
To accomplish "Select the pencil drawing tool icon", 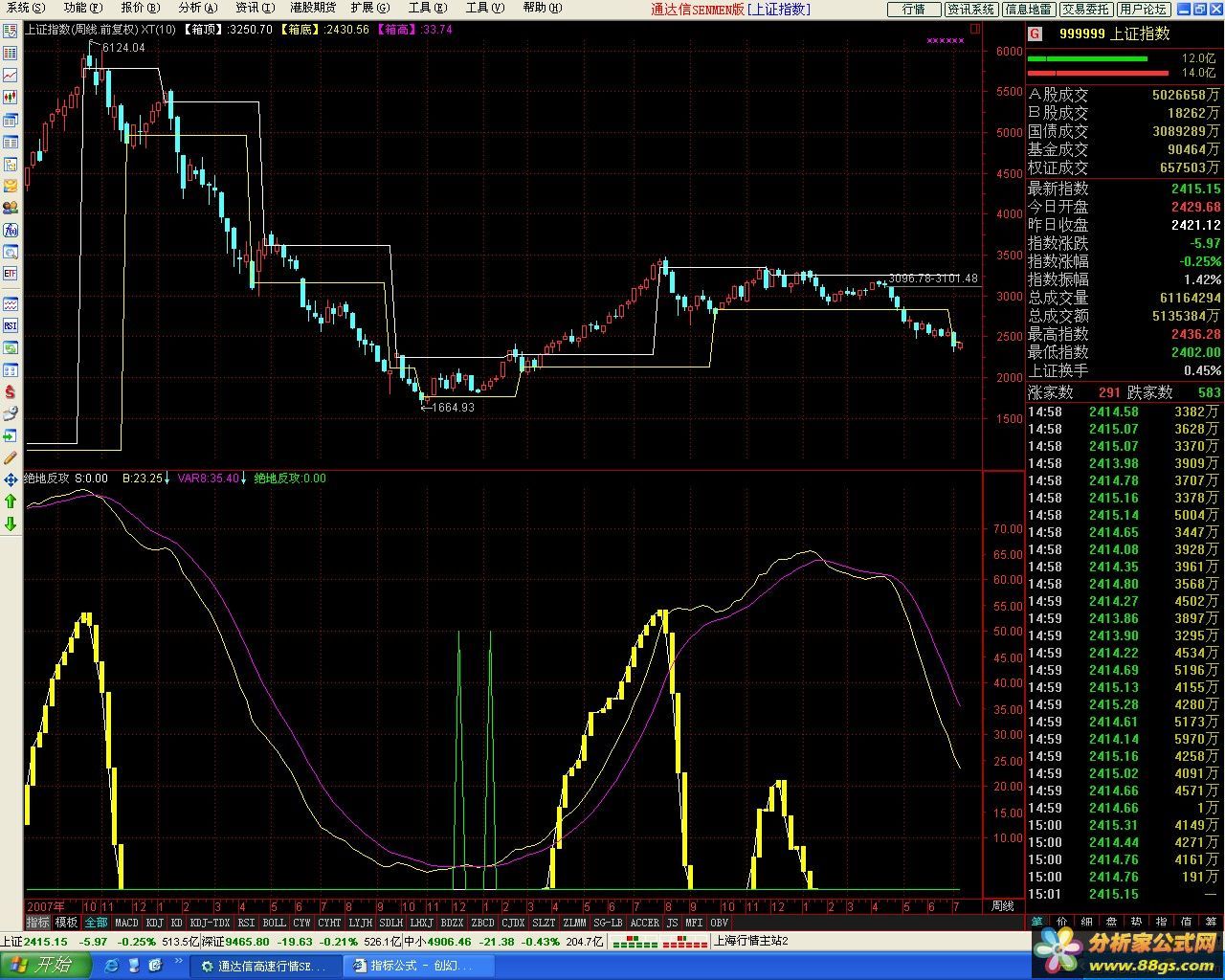I will 11,457.
